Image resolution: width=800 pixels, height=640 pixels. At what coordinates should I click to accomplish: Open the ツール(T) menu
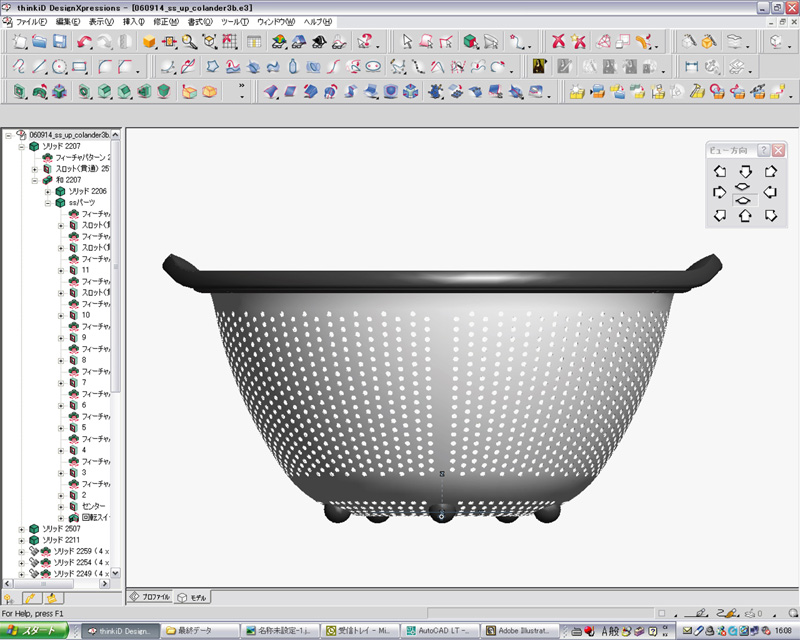tap(235, 21)
